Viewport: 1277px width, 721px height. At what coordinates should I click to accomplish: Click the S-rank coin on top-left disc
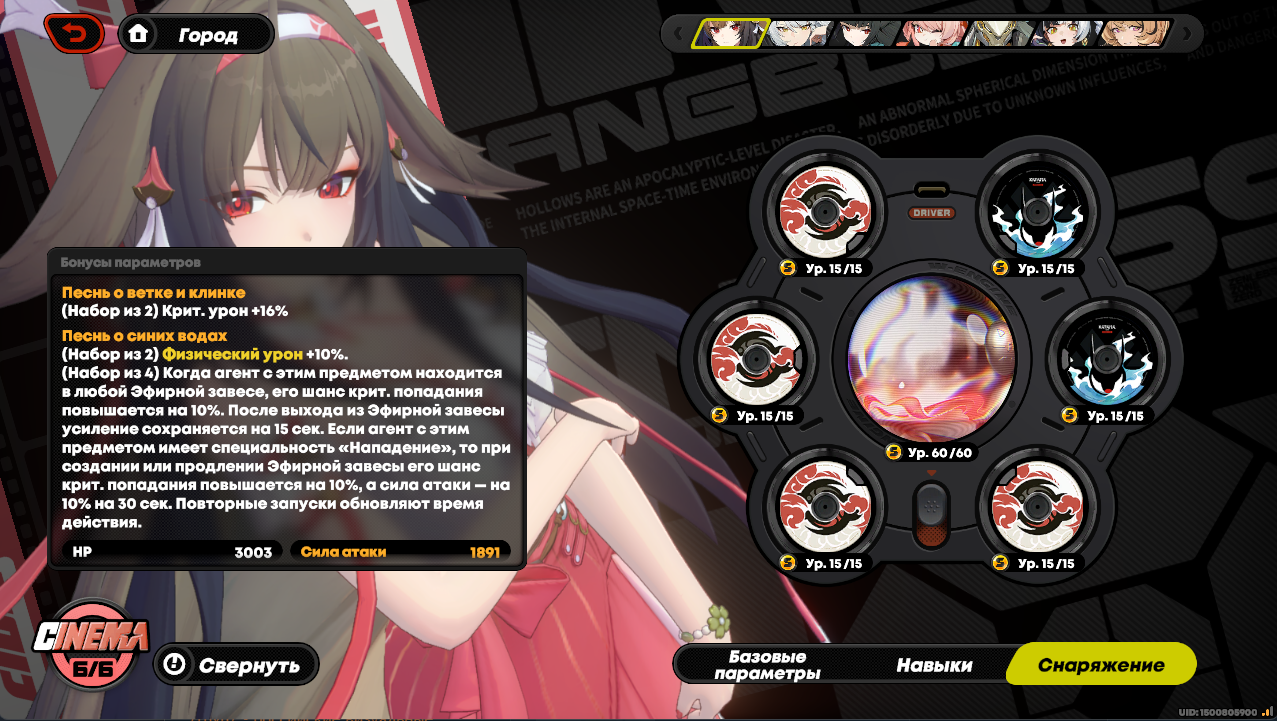pos(787,267)
